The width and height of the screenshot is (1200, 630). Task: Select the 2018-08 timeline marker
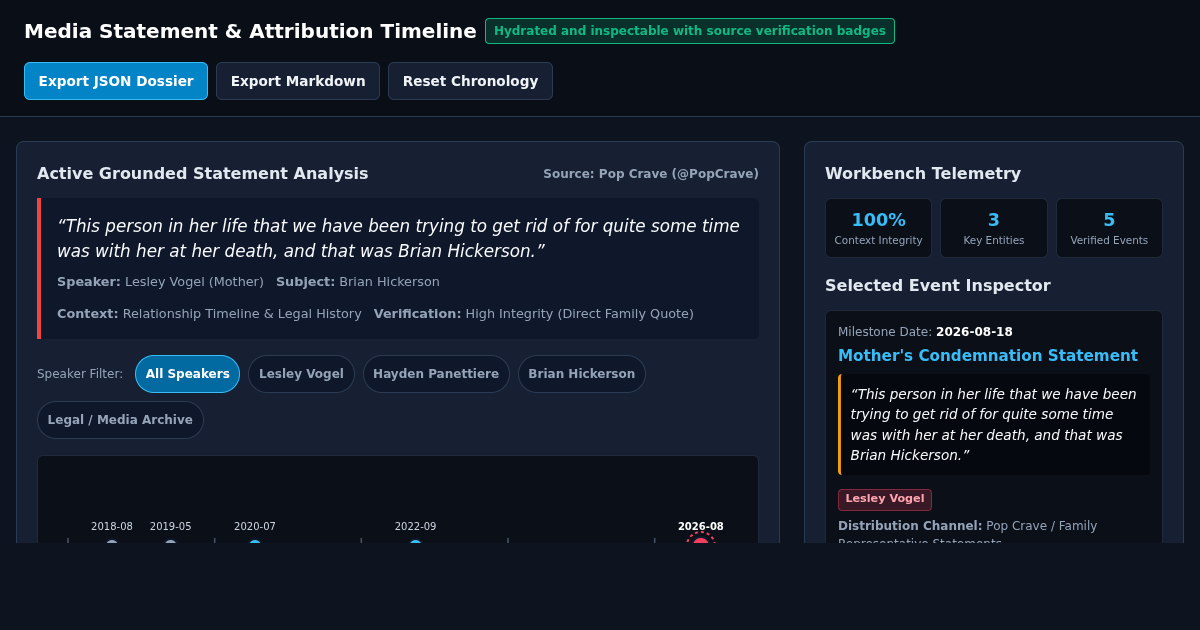coord(112,541)
